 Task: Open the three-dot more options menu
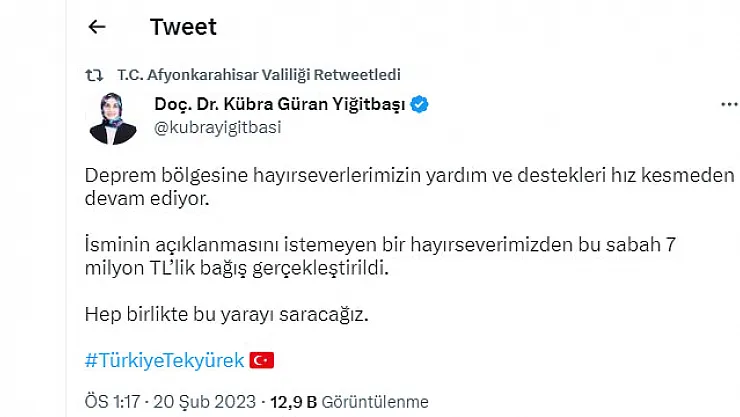[729, 105]
